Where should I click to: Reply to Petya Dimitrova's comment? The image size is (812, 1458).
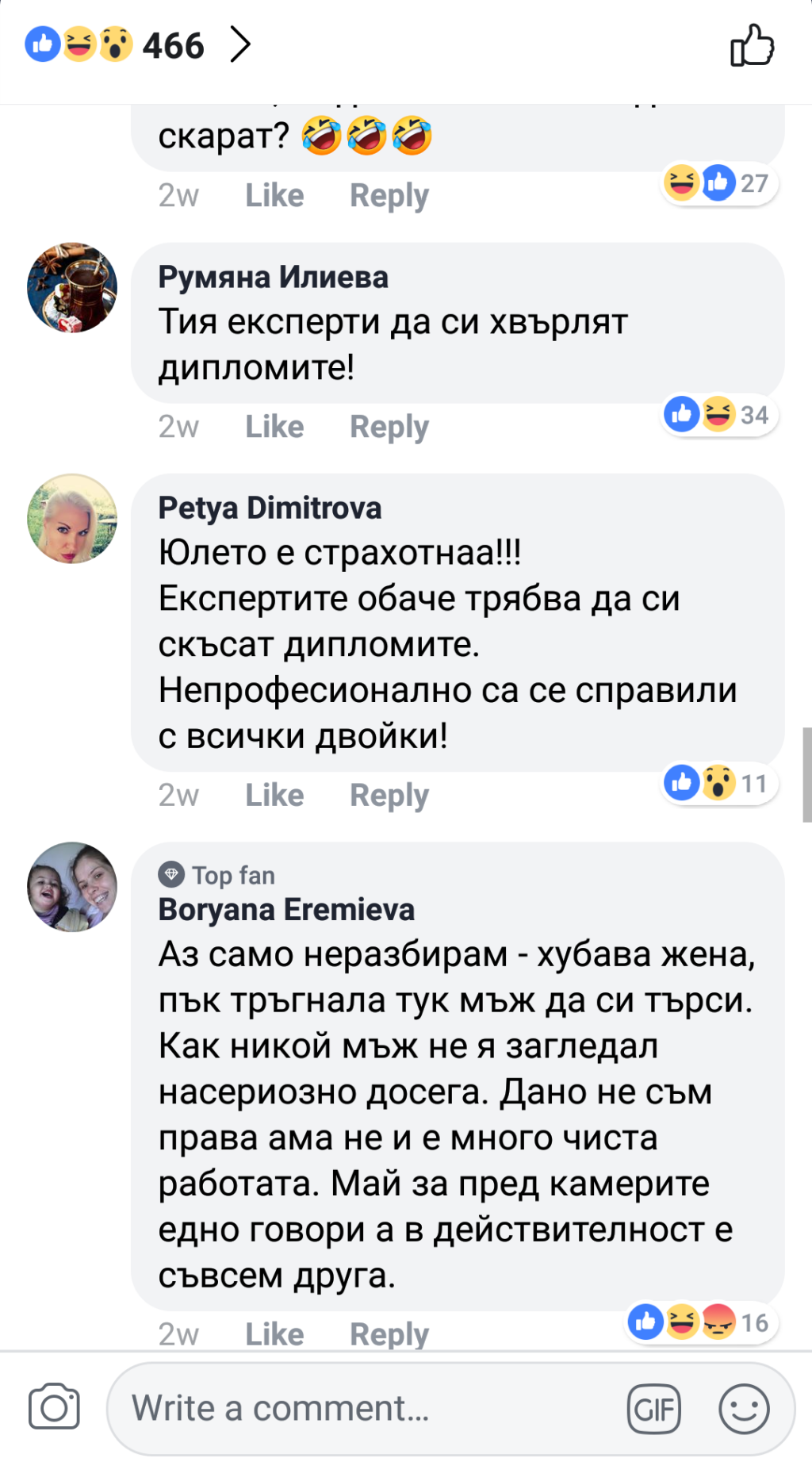click(x=389, y=795)
